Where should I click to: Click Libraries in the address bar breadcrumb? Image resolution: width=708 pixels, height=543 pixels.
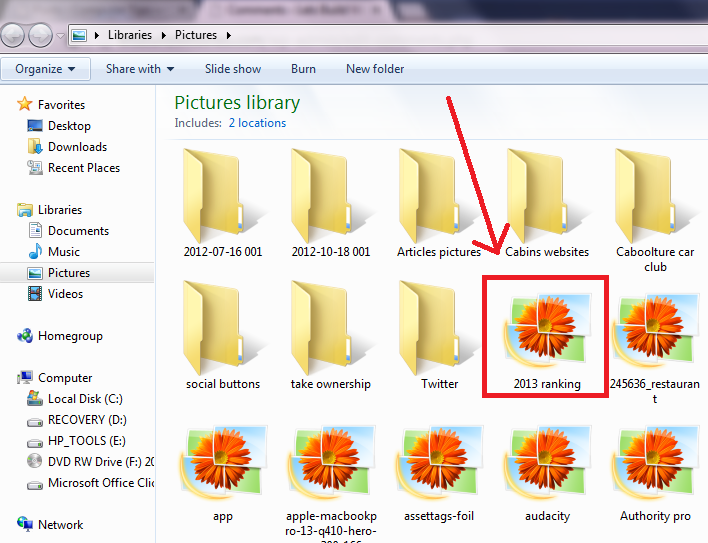[130, 35]
